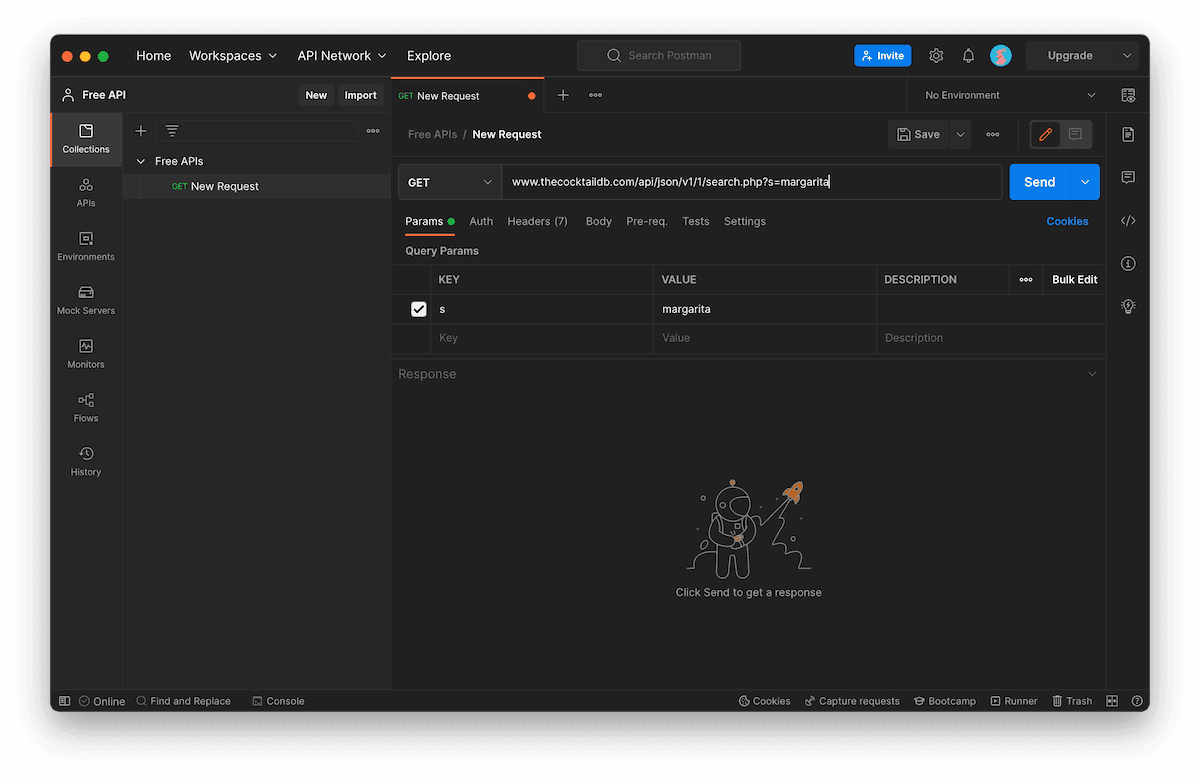Open the GET method dropdown

tap(450, 182)
